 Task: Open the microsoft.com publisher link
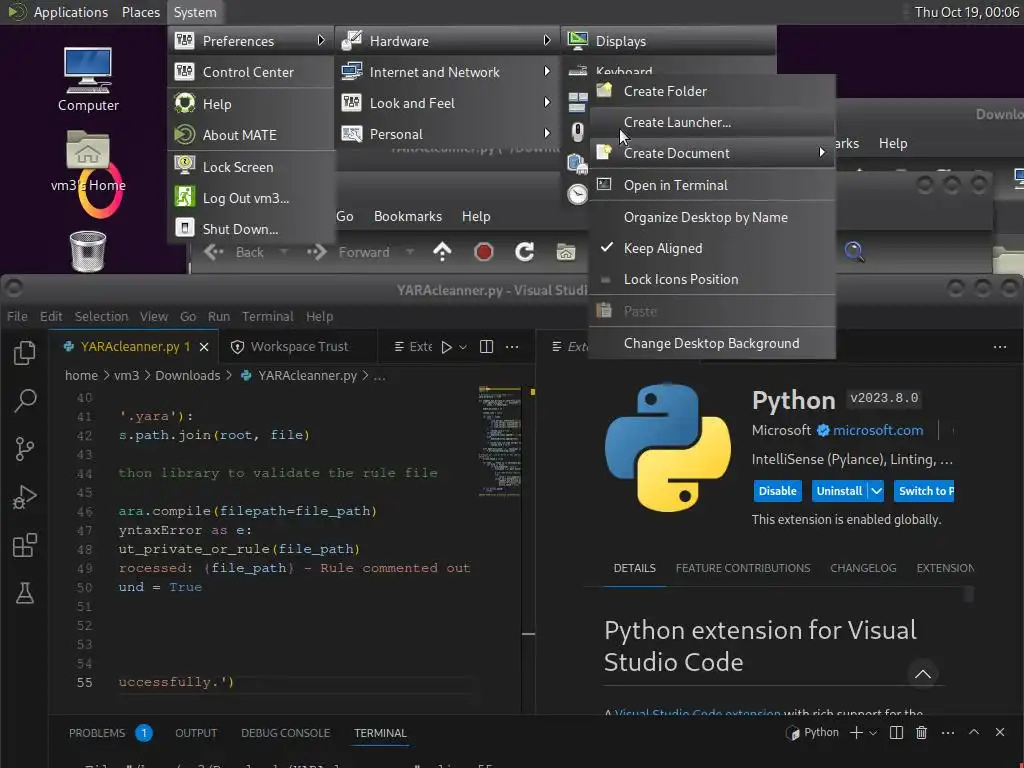pyautogui.click(x=878, y=430)
